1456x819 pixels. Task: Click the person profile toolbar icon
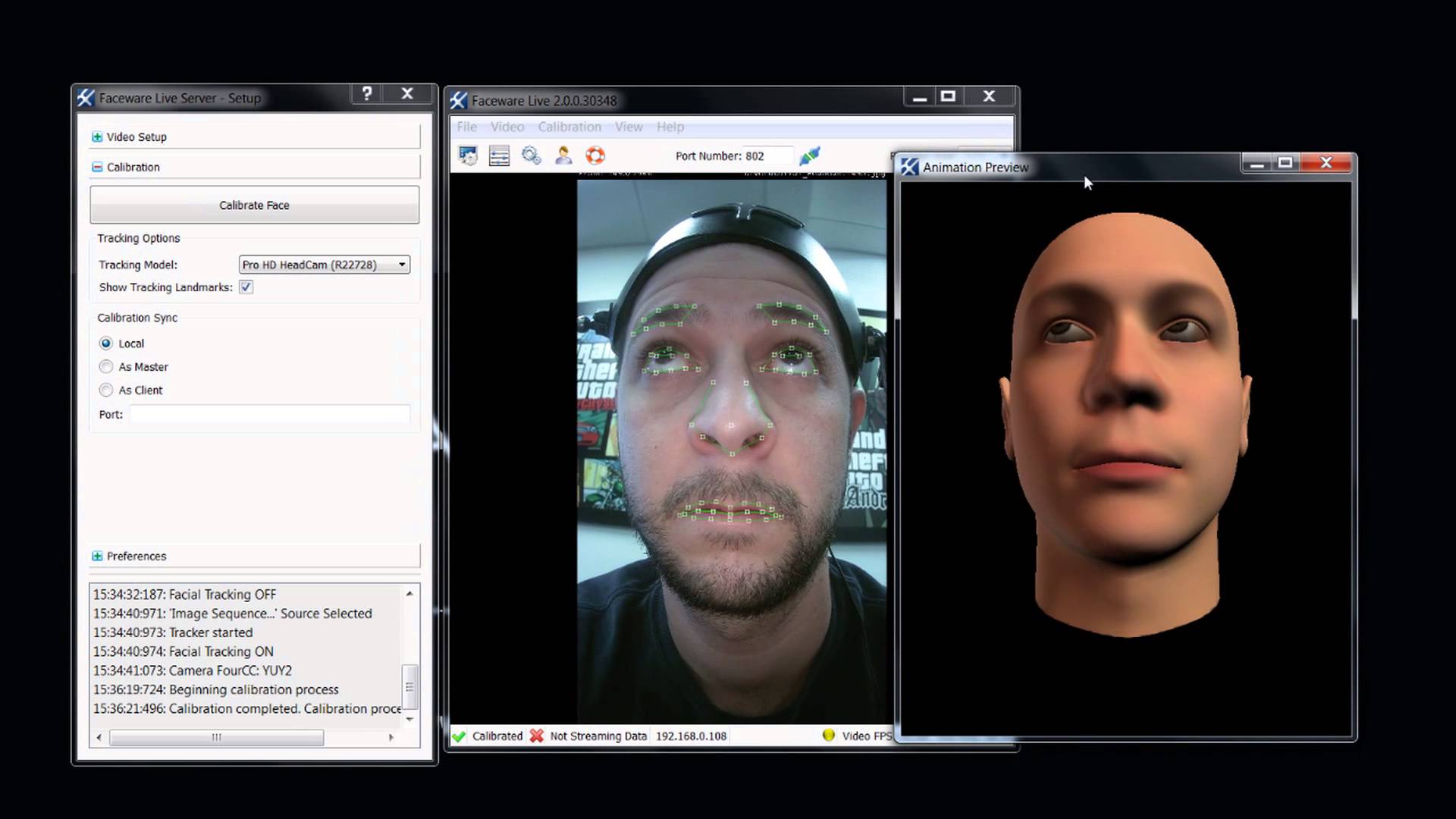point(563,156)
